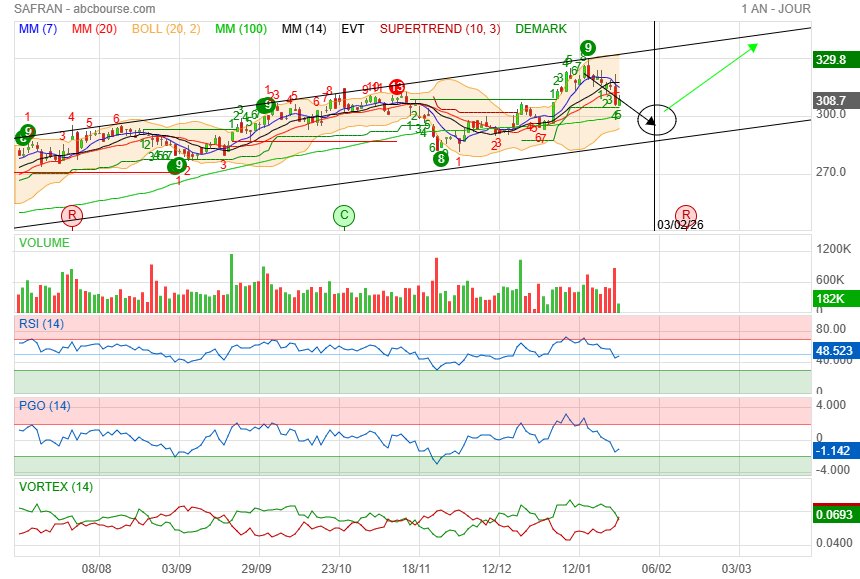Click the leftmost R event marker
860x579 pixels.
coord(72,215)
